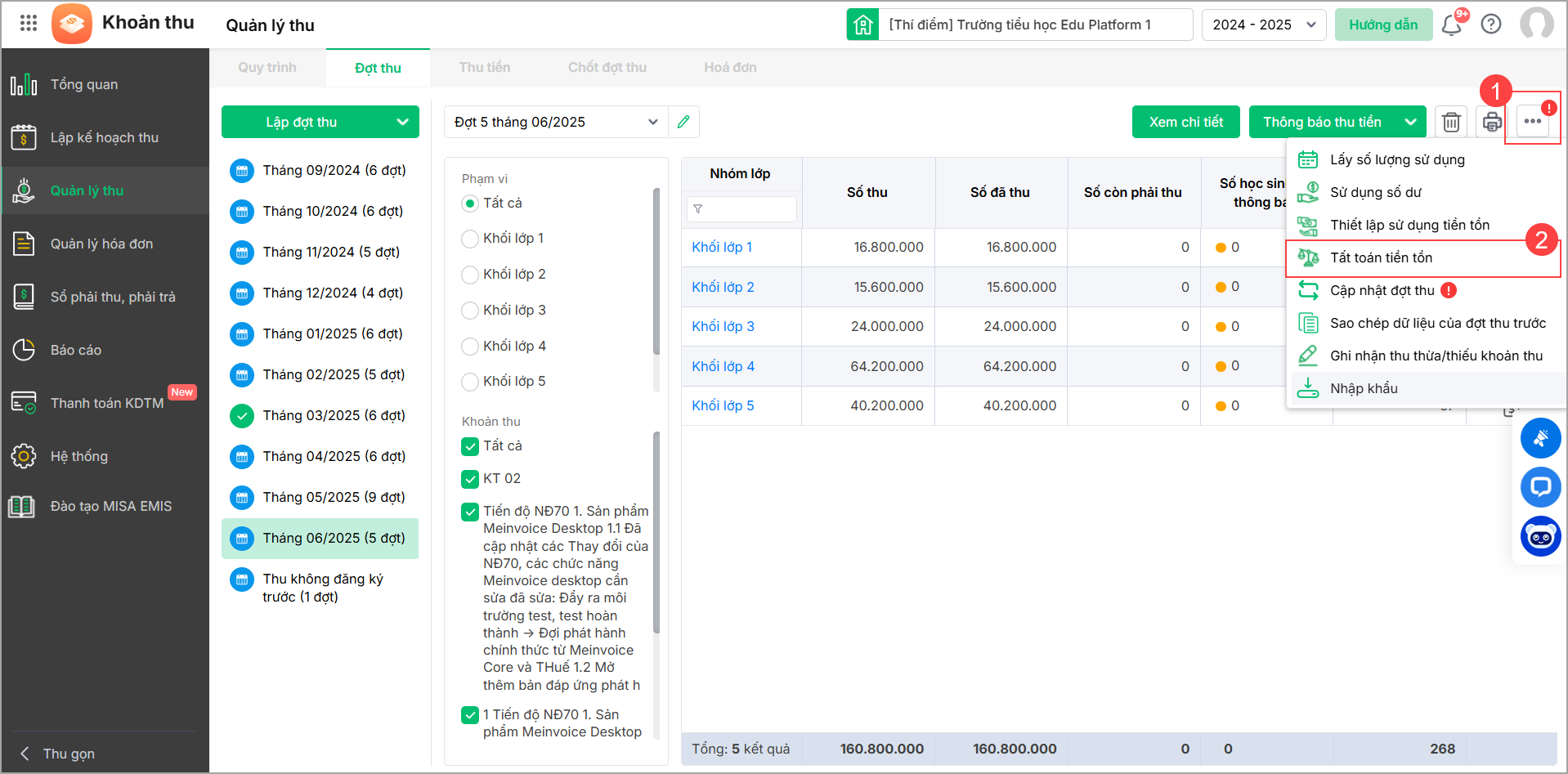1568x774 pixels.
Task: Click the Xem chi tiết button
Action: (1185, 122)
